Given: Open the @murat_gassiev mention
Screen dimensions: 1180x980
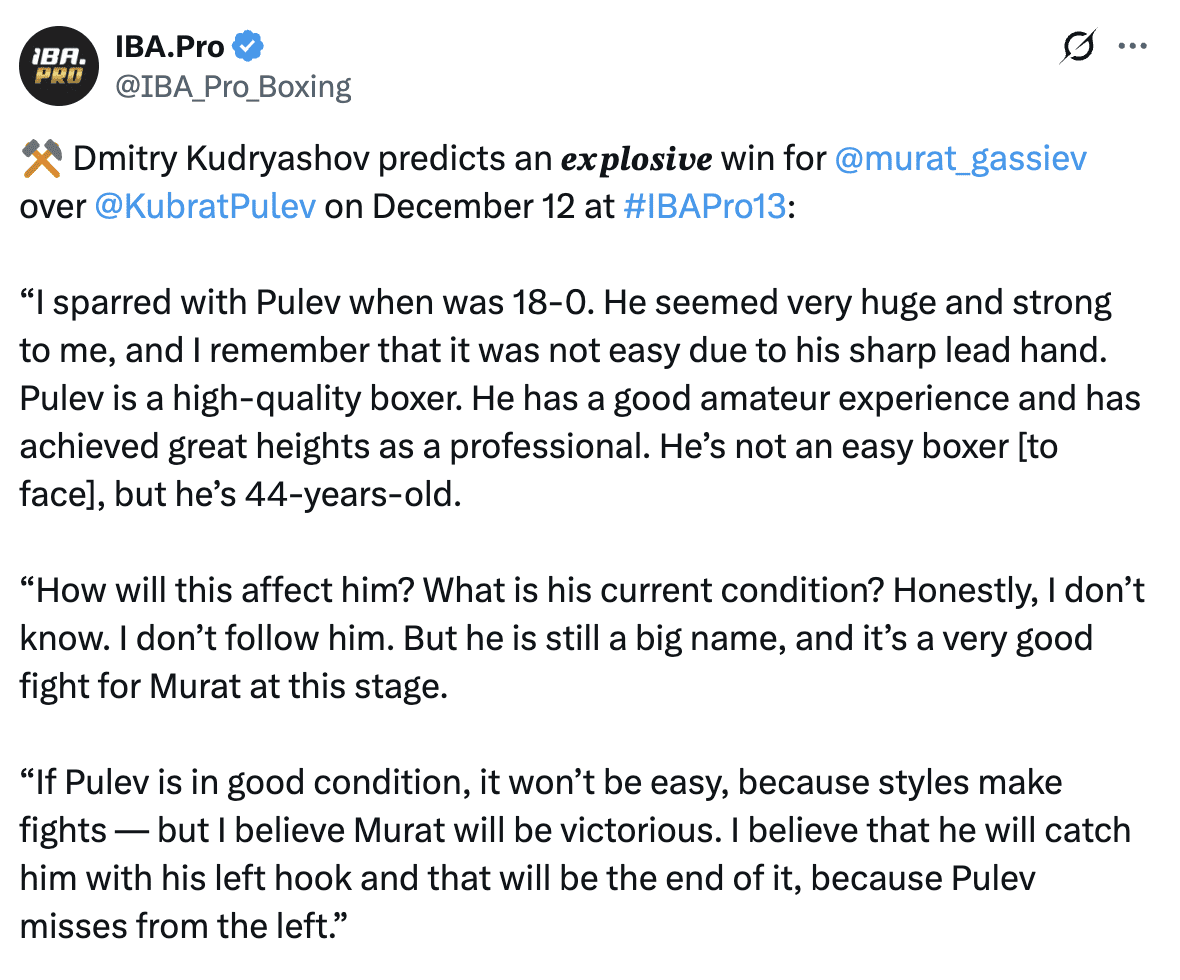Looking at the screenshot, I should [960, 159].
